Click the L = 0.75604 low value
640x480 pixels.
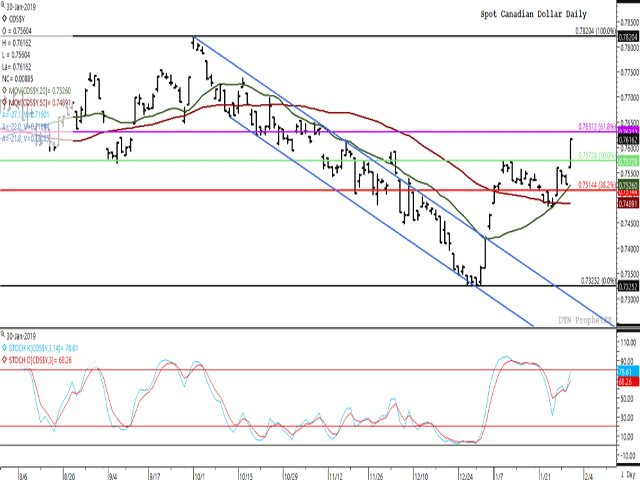(16, 55)
